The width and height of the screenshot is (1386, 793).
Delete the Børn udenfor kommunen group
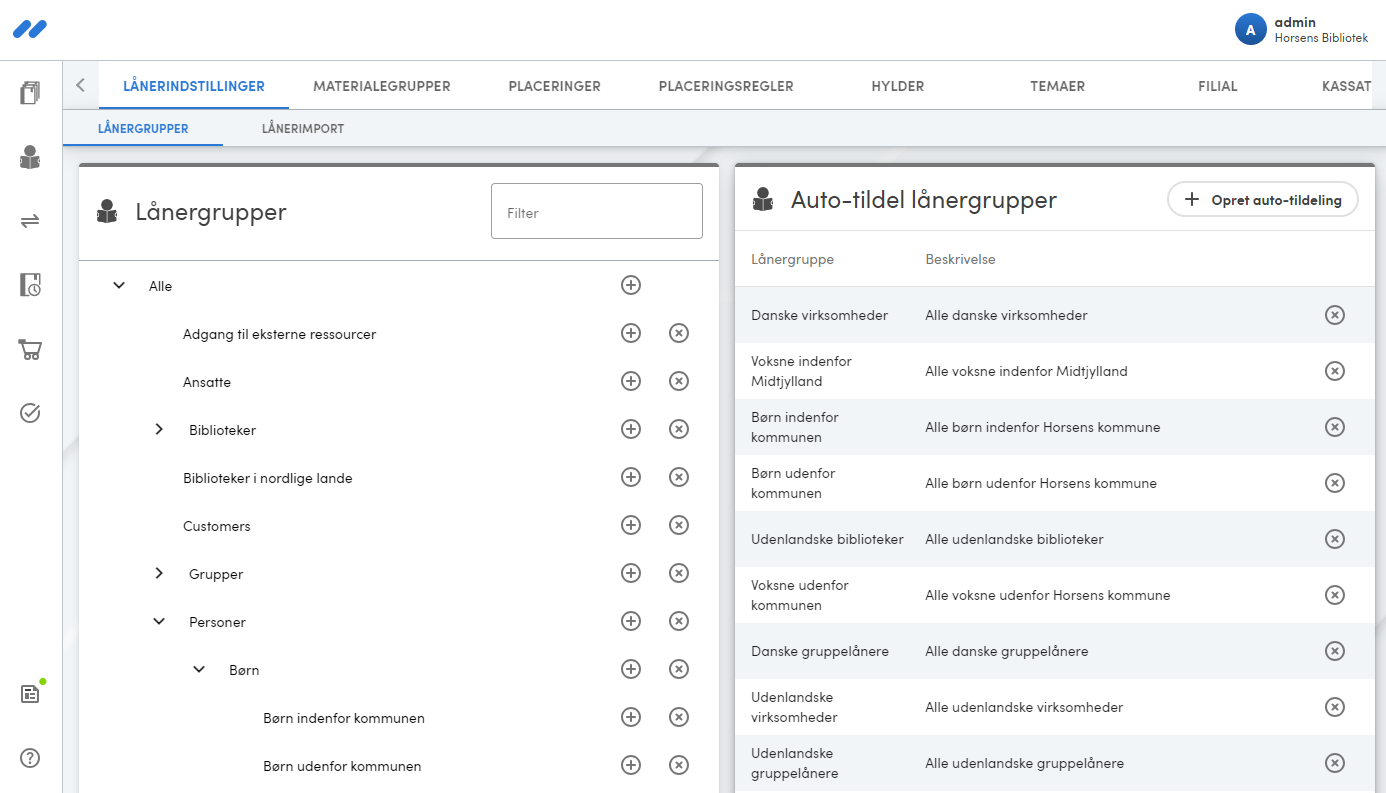679,765
